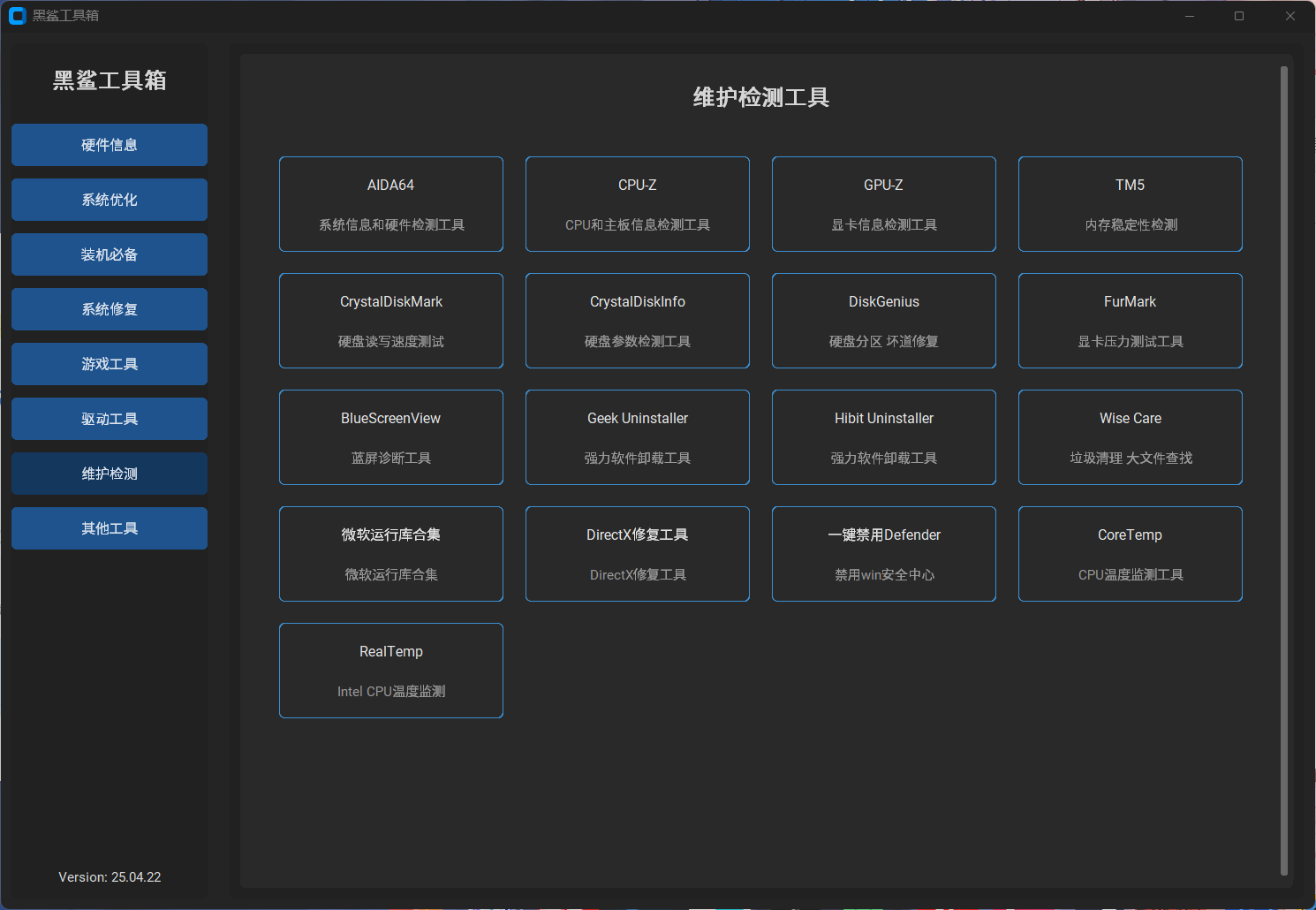This screenshot has width=1316, height=910.
Task: Open FurMark GPU stress test
Action: [x=1131, y=321]
